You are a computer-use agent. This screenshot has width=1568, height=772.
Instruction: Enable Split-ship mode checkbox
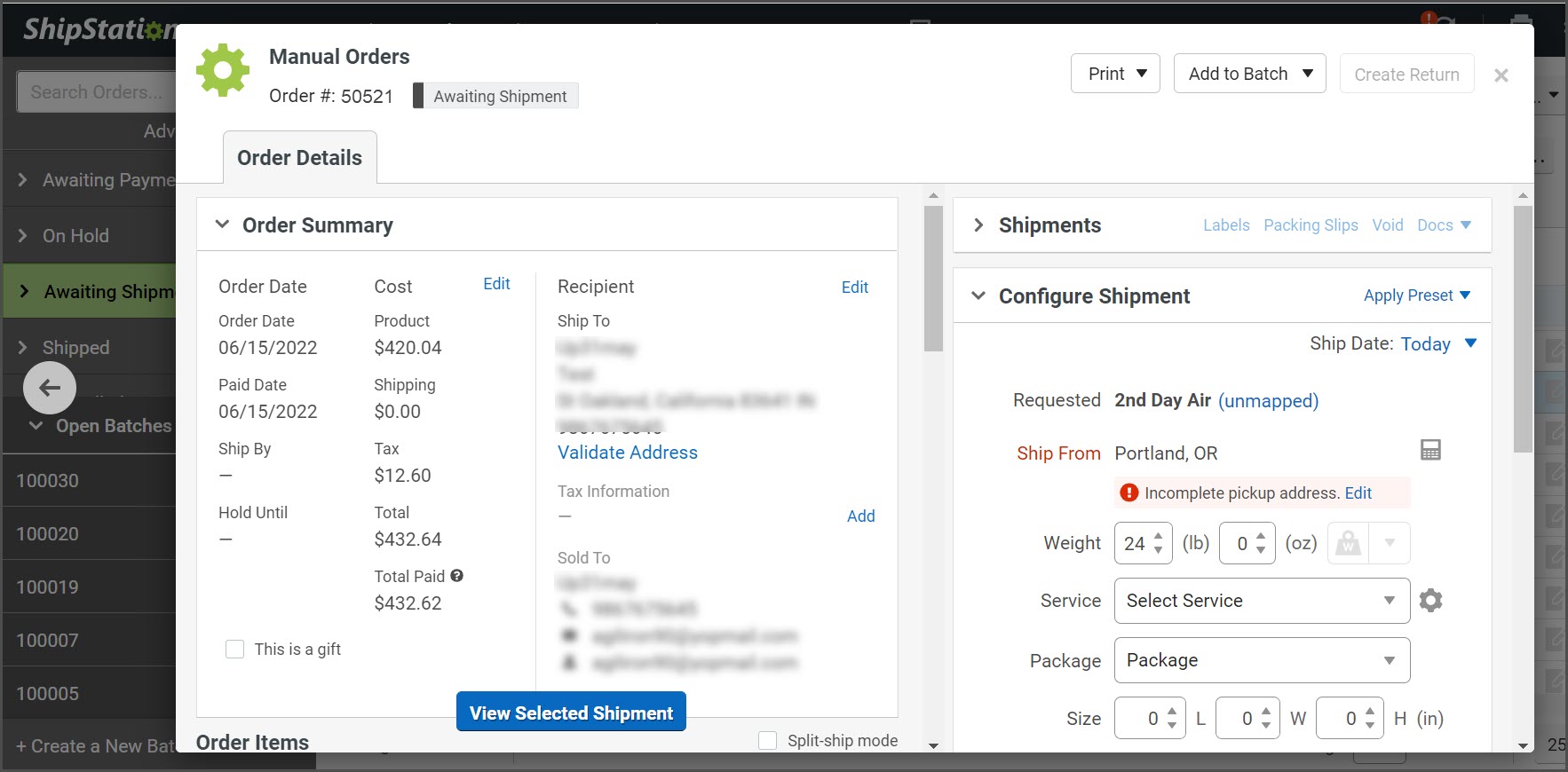pos(768,740)
